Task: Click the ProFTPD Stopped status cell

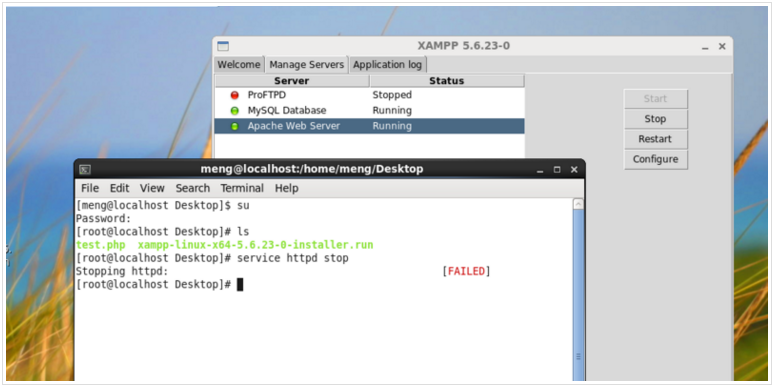Action: 392,95
